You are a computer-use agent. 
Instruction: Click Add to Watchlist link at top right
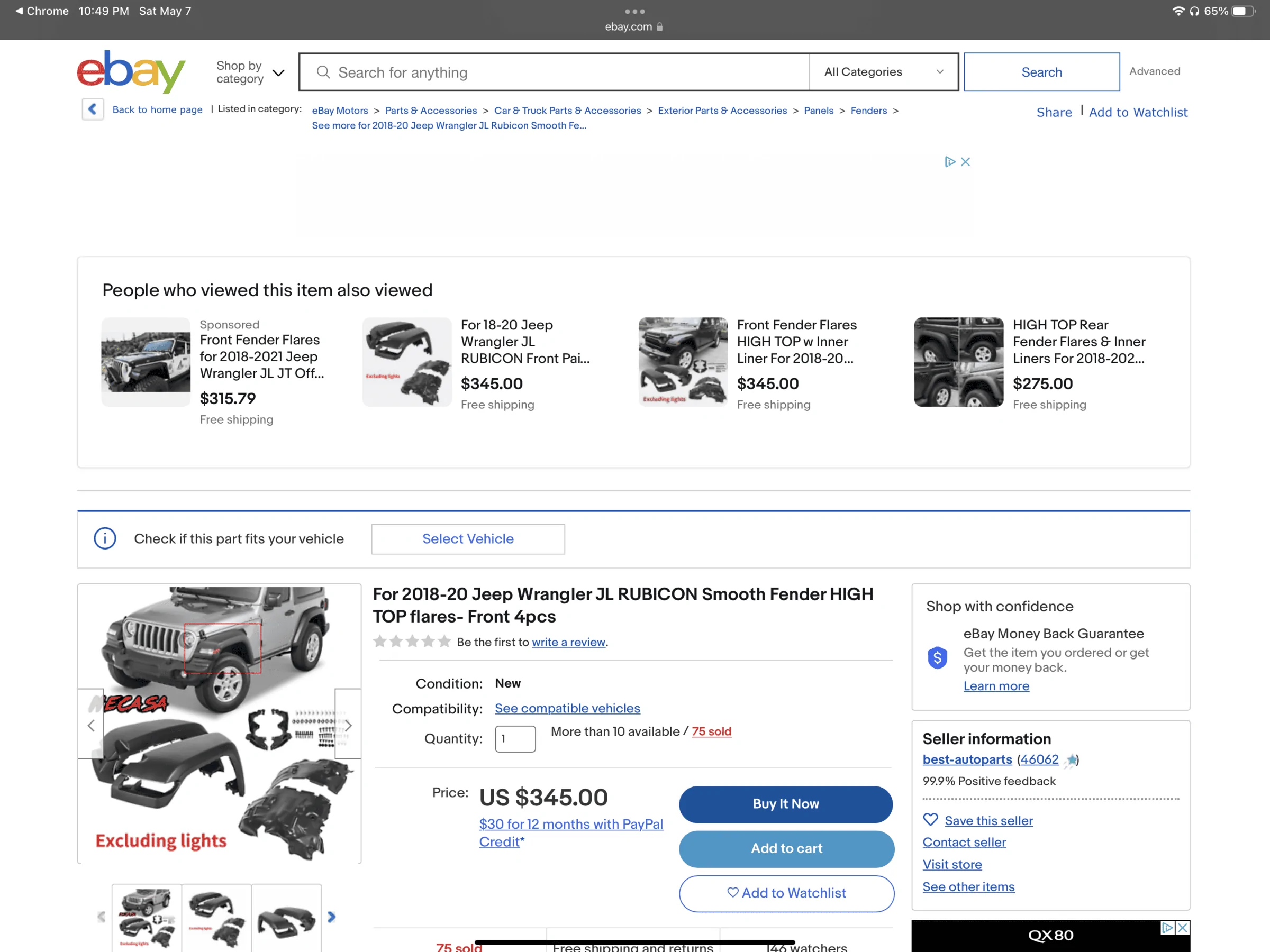coord(1138,112)
